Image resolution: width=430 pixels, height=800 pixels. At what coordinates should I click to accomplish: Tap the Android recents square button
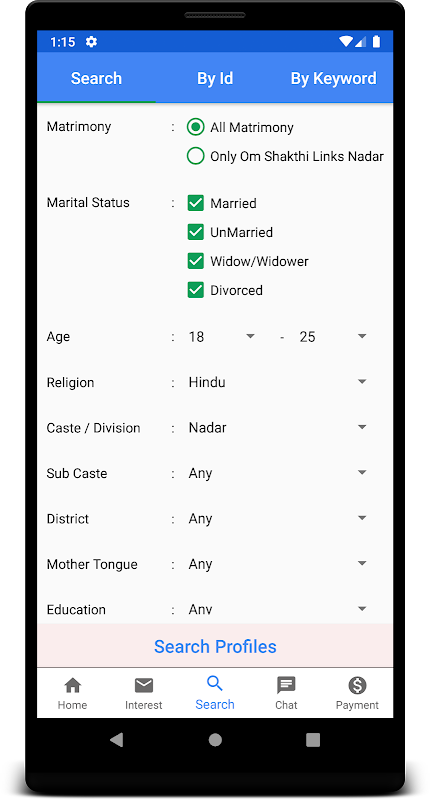coord(313,740)
